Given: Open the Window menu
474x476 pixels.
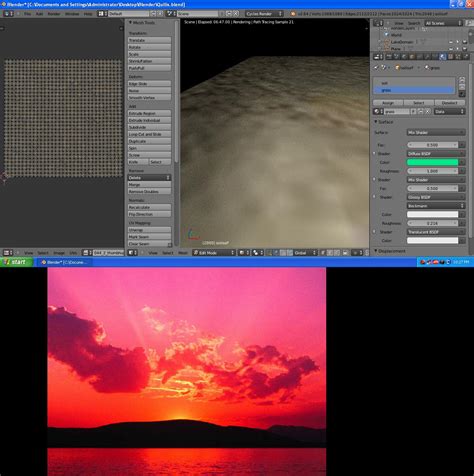Looking at the screenshot, I should 72,14.
